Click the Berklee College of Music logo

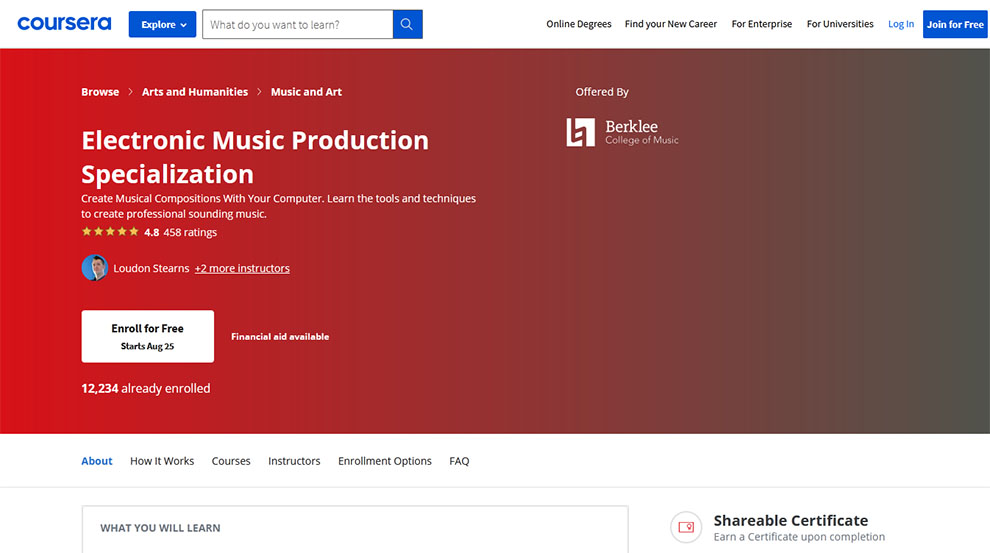[622, 132]
